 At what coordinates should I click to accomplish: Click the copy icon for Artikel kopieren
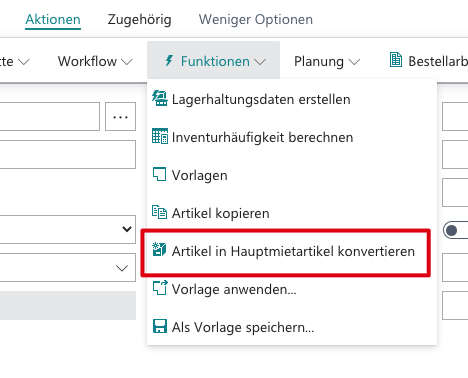(159, 212)
